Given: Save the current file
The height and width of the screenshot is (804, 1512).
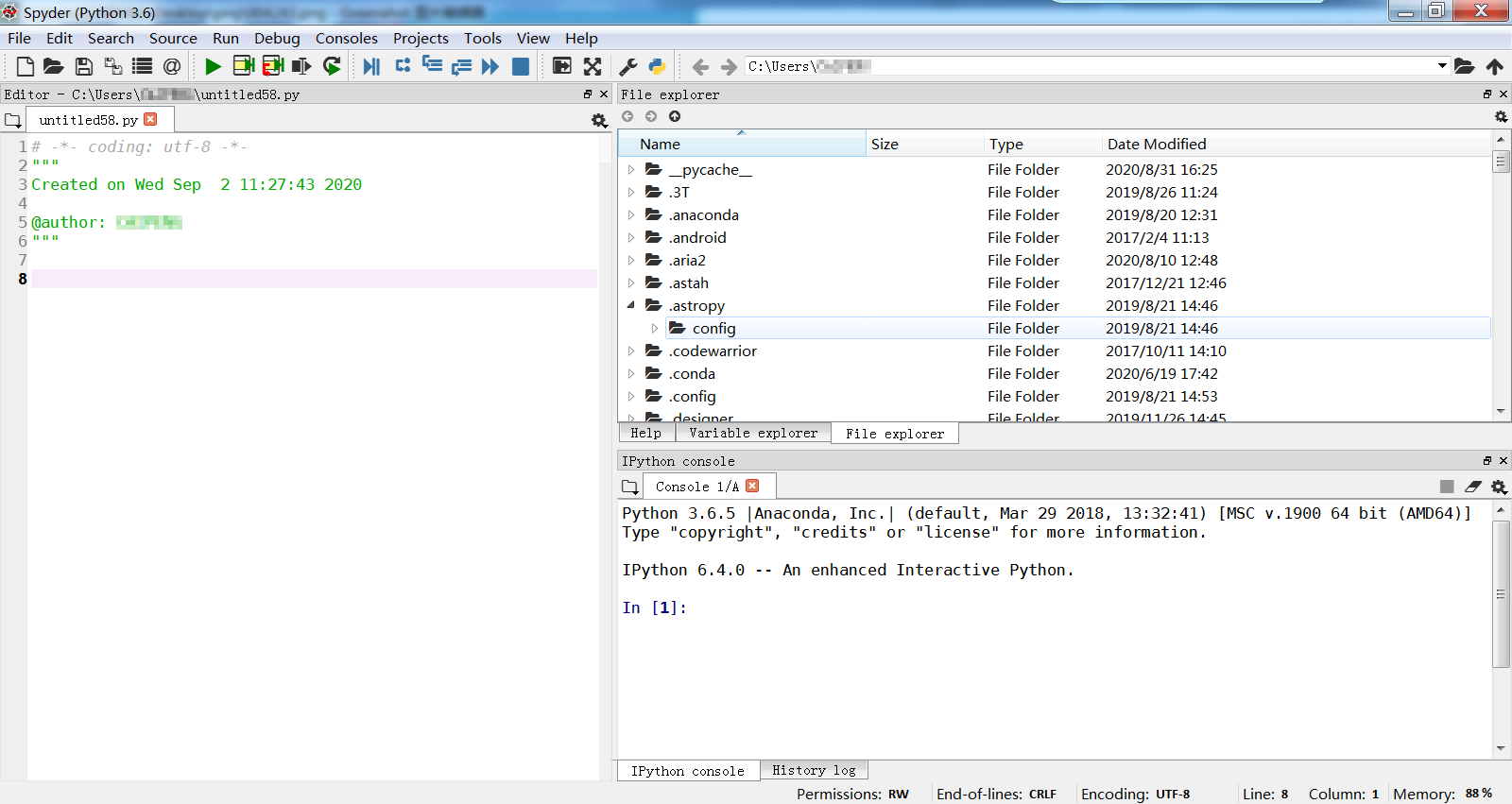Looking at the screenshot, I should (x=84, y=66).
